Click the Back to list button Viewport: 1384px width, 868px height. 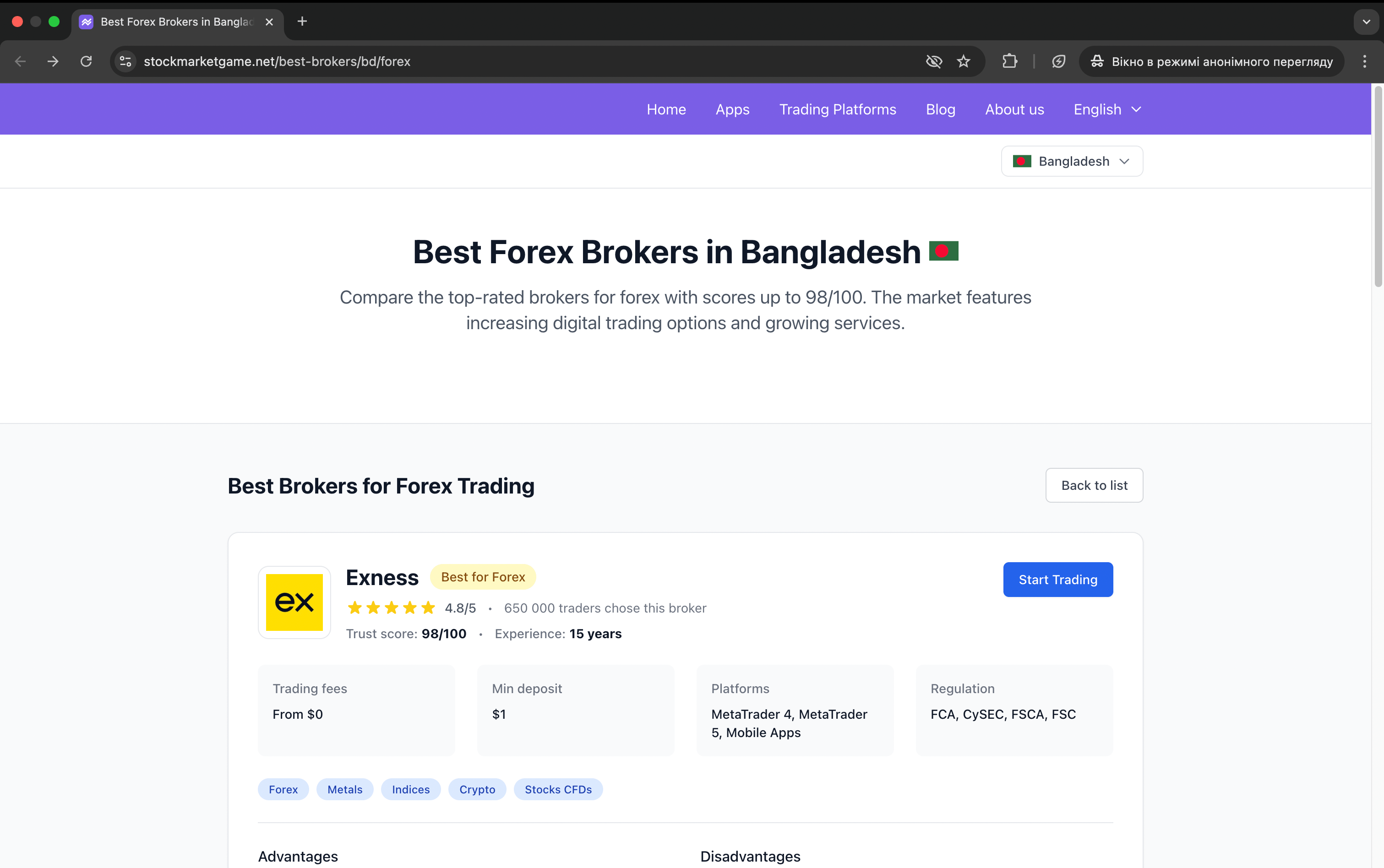click(x=1094, y=486)
